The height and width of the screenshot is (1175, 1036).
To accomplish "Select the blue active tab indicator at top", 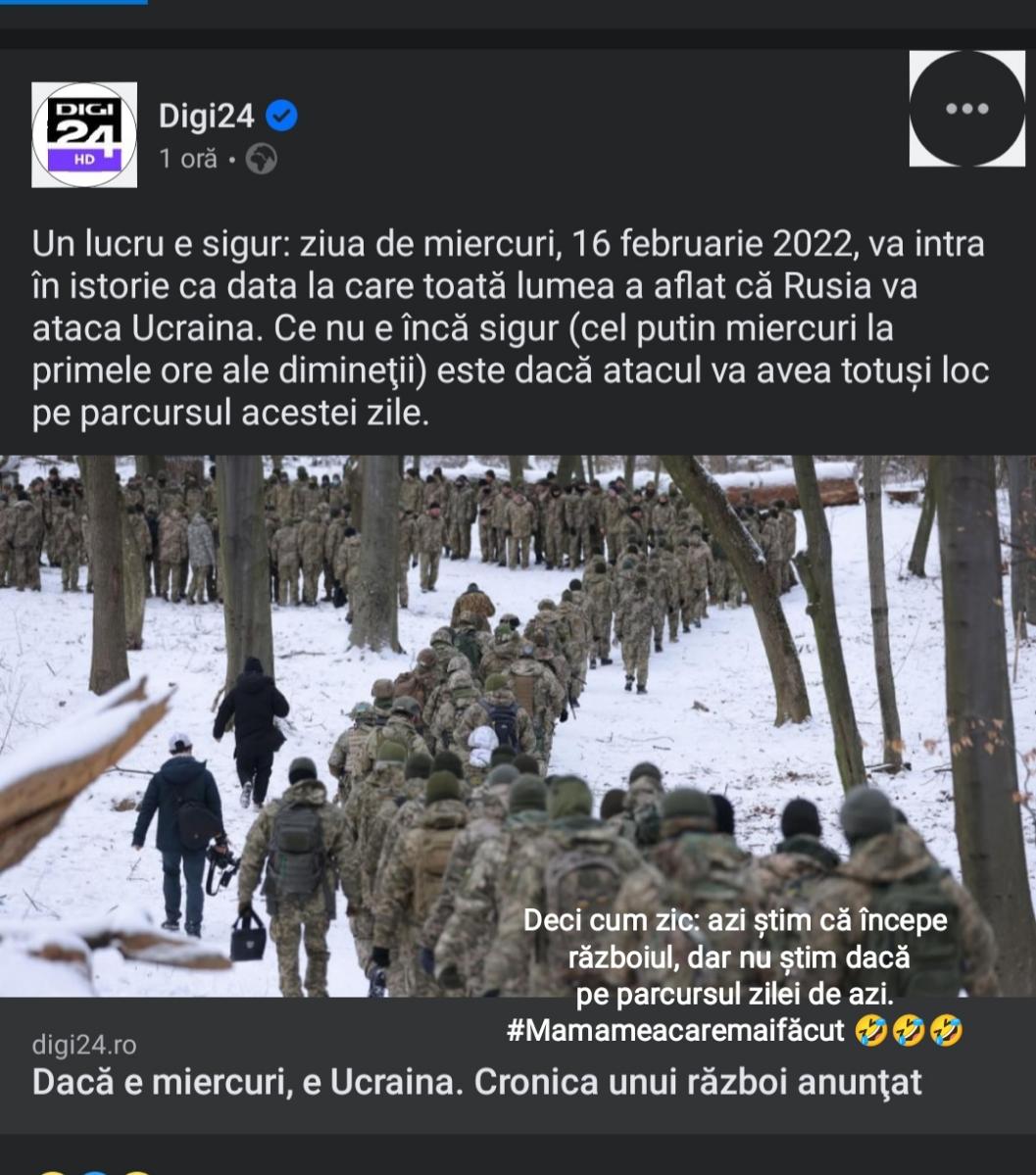I will pos(74,2).
